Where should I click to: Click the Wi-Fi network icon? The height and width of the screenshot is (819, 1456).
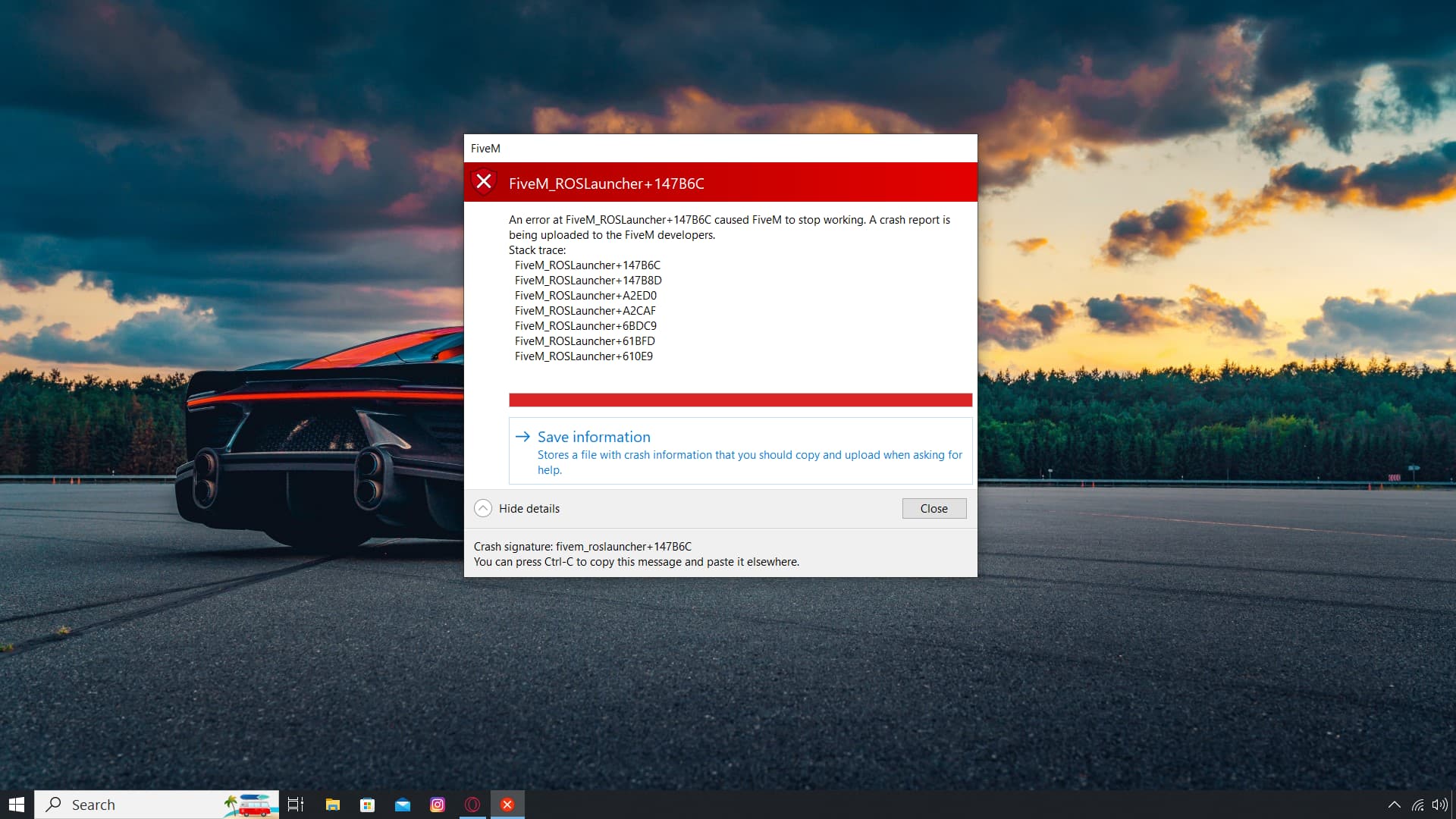click(x=1417, y=805)
